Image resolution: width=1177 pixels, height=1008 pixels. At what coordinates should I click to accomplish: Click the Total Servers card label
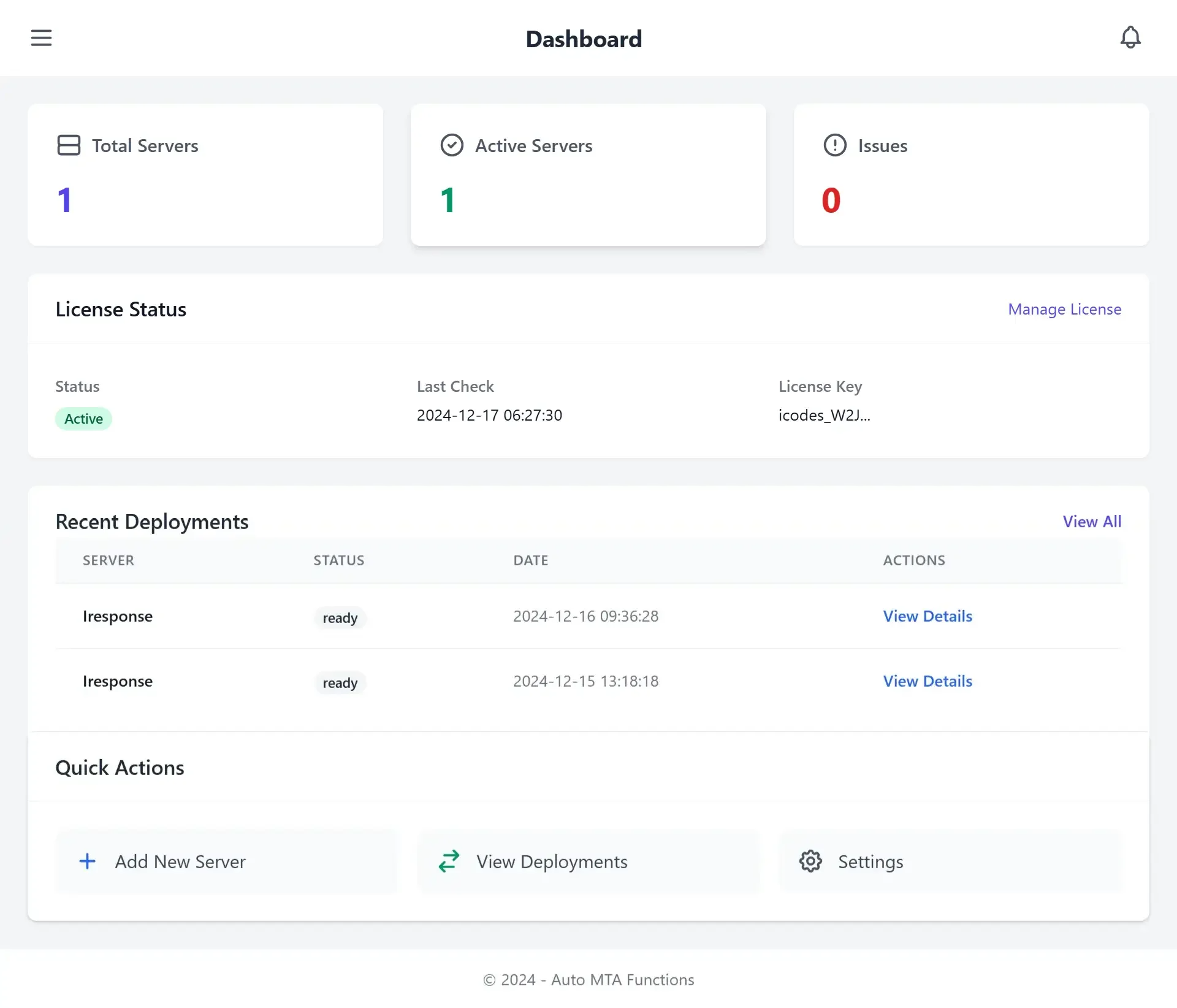145,146
